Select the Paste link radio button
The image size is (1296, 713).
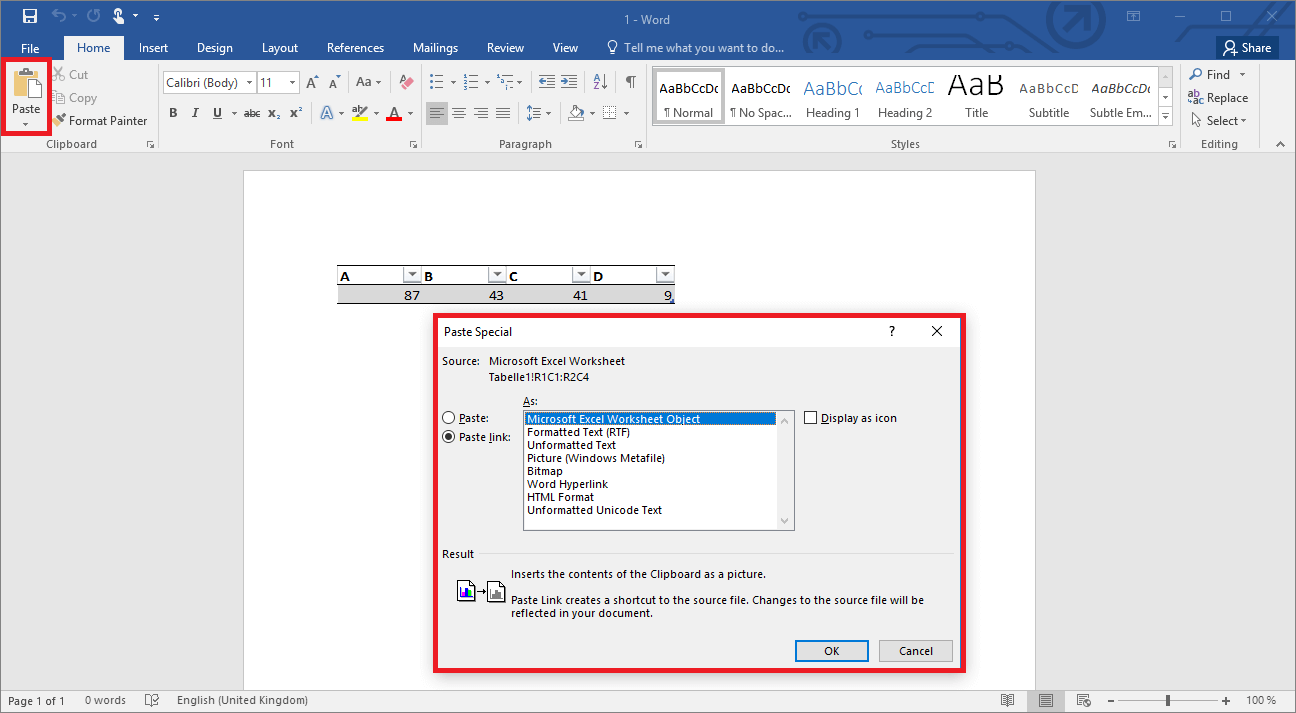[x=449, y=437]
